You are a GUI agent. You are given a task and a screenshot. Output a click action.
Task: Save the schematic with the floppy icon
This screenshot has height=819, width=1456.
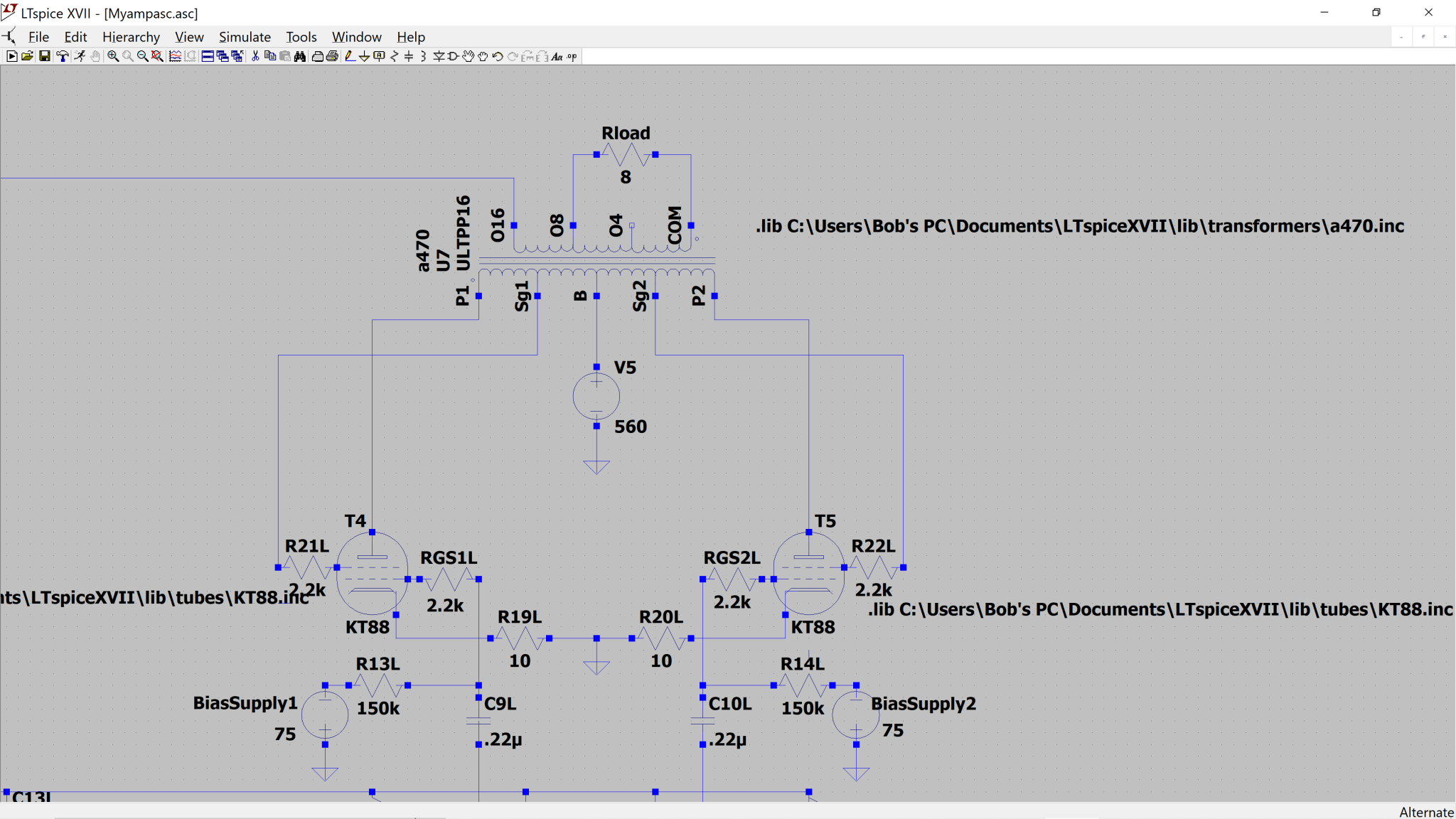coord(45,56)
